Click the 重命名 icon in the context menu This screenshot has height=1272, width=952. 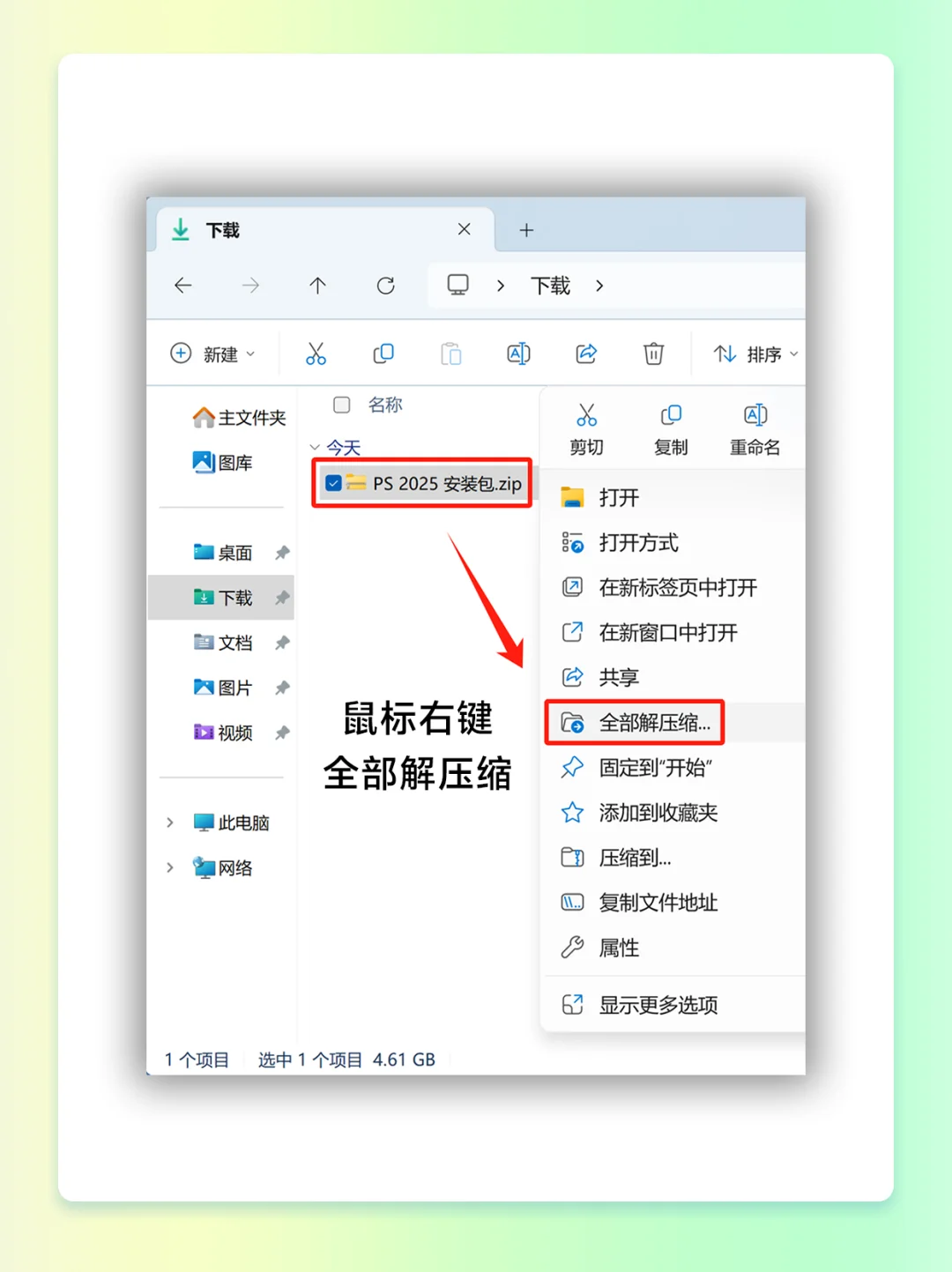[755, 414]
